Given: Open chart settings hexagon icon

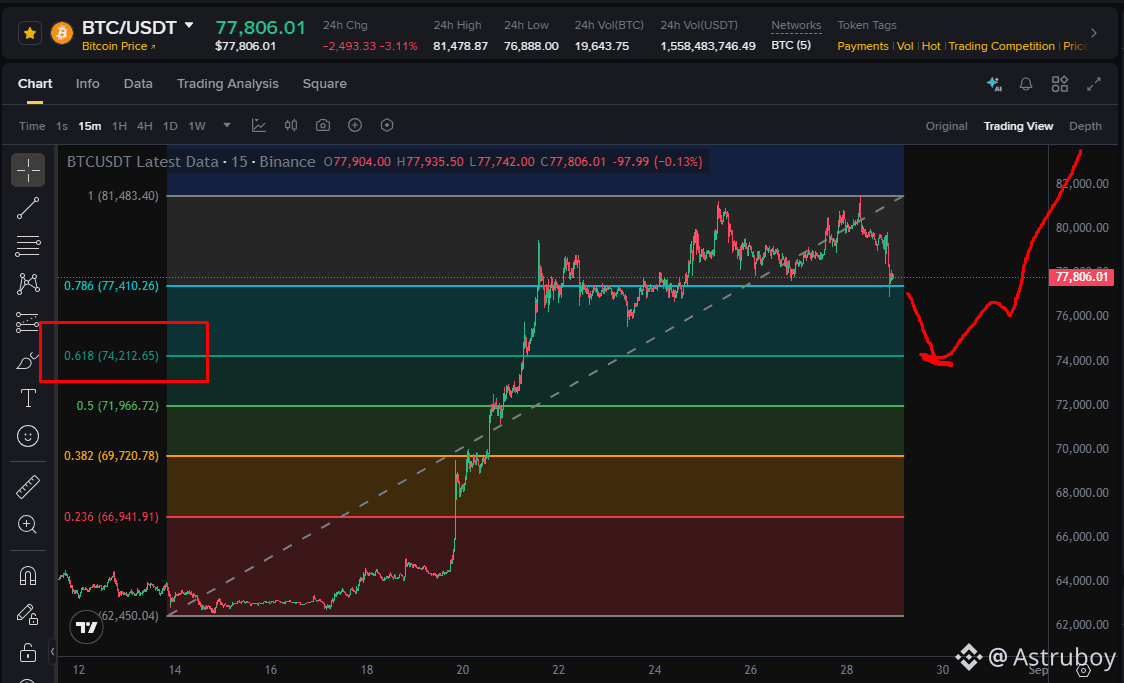Looking at the screenshot, I should pyautogui.click(x=387, y=125).
